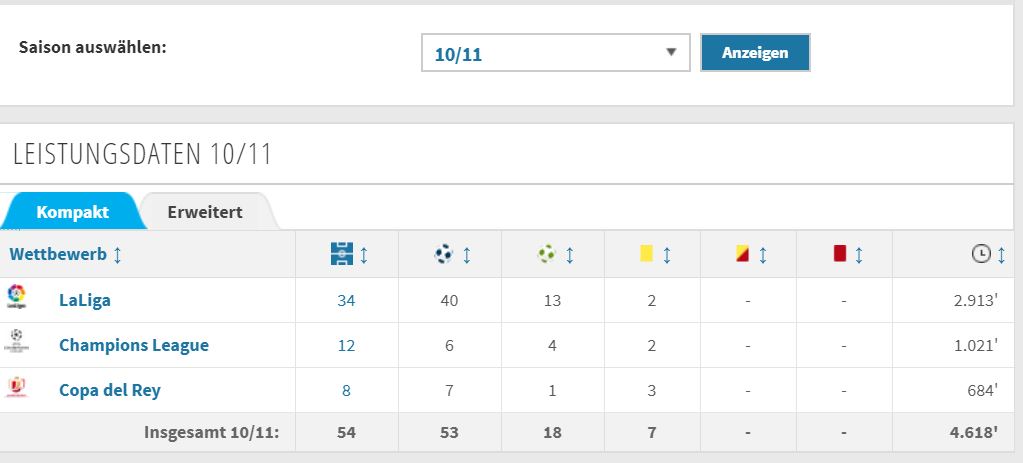Select the Kompakt tab
This screenshot has height=463, width=1023.
(72, 212)
